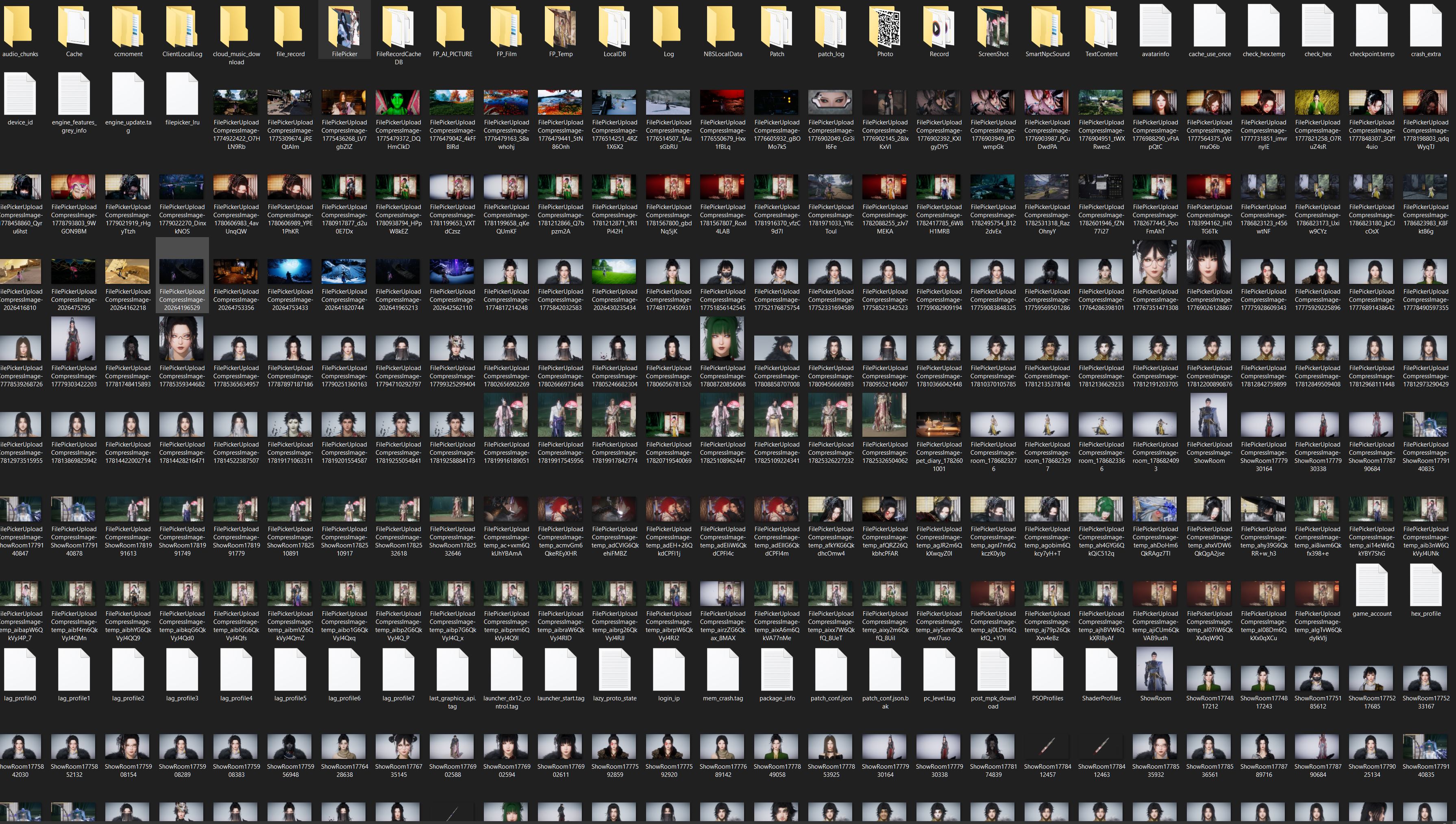Click the package_info file icon

[777, 669]
